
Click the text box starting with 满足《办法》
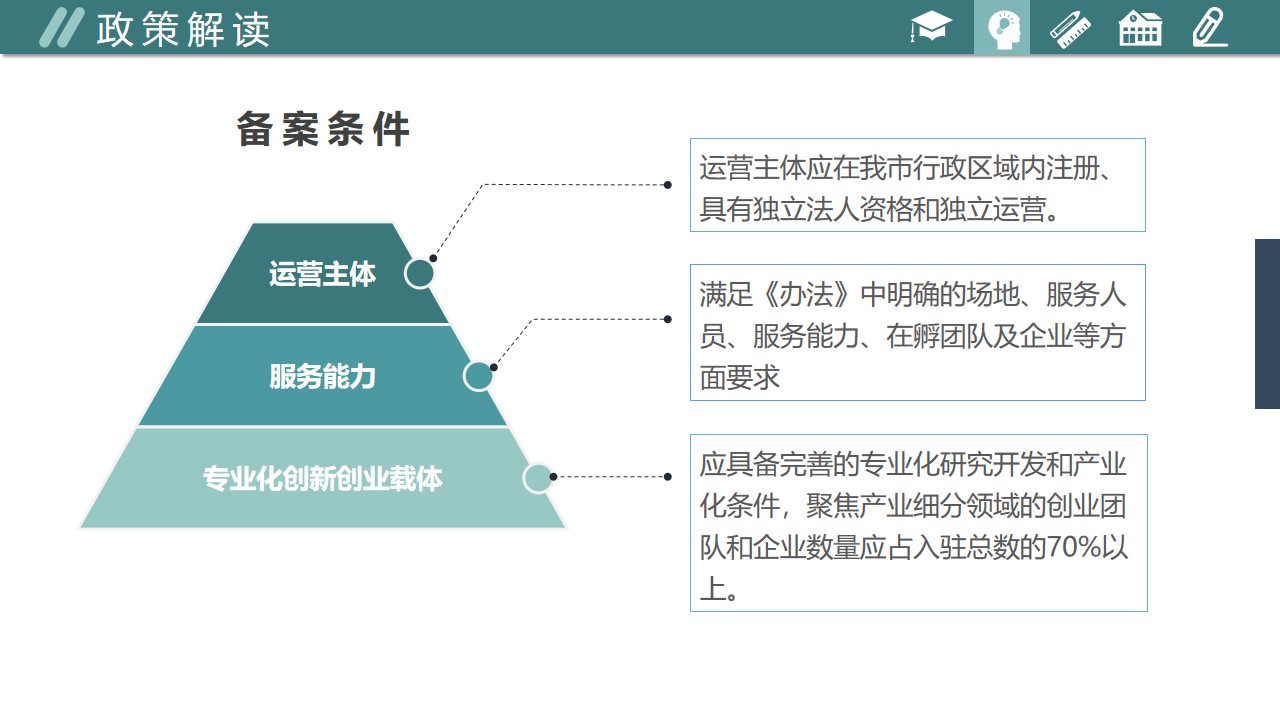[x=917, y=333]
